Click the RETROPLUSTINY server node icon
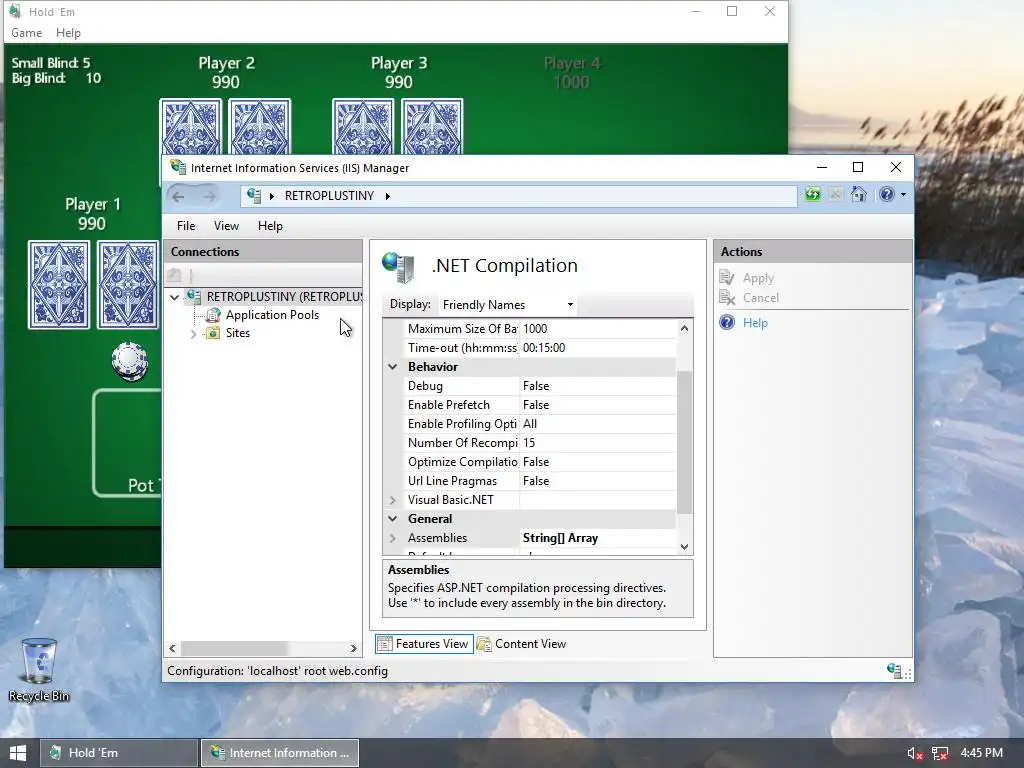This screenshot has width=1024, height=768. (x=193, y=296)
